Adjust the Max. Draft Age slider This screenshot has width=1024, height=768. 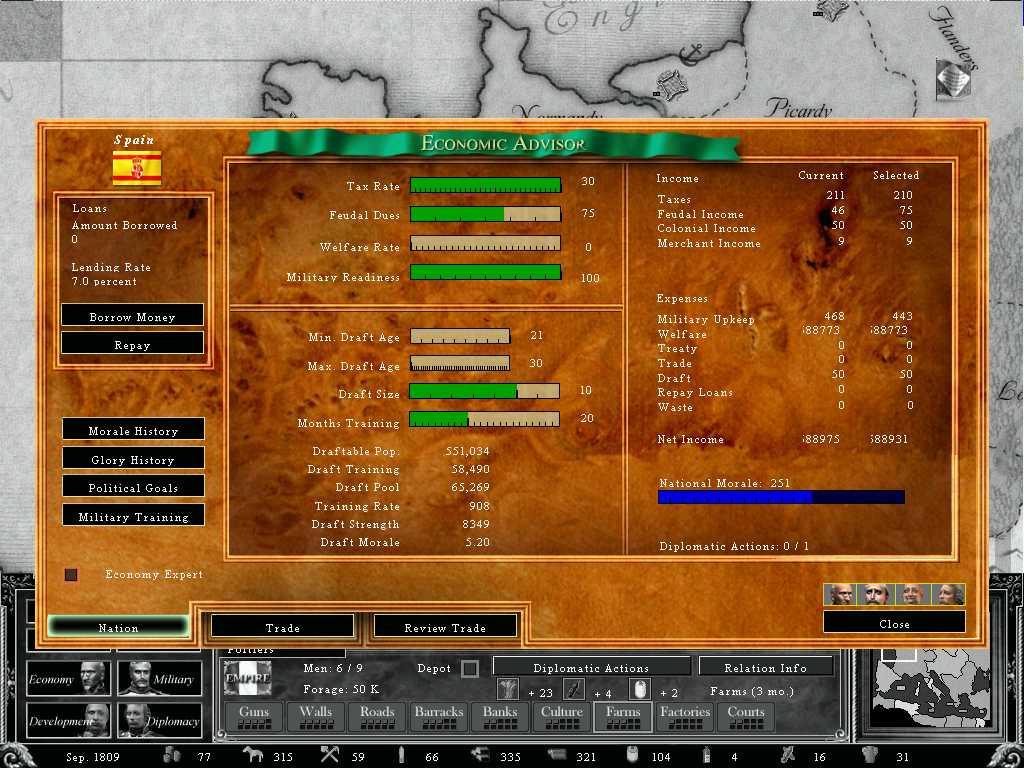click(x=460, y=364)
